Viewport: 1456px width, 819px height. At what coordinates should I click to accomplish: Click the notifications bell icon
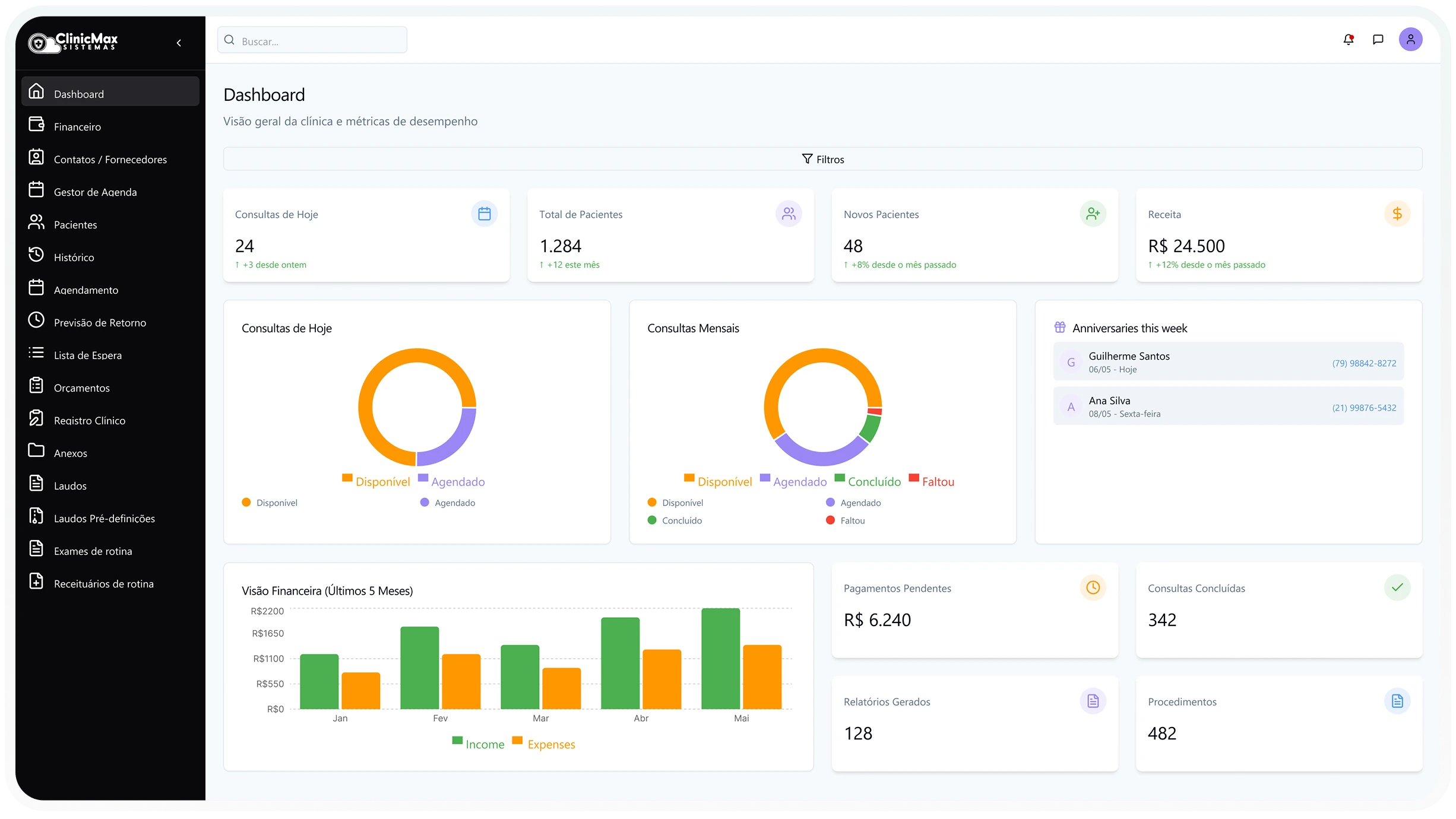[x=1349, y=40]
